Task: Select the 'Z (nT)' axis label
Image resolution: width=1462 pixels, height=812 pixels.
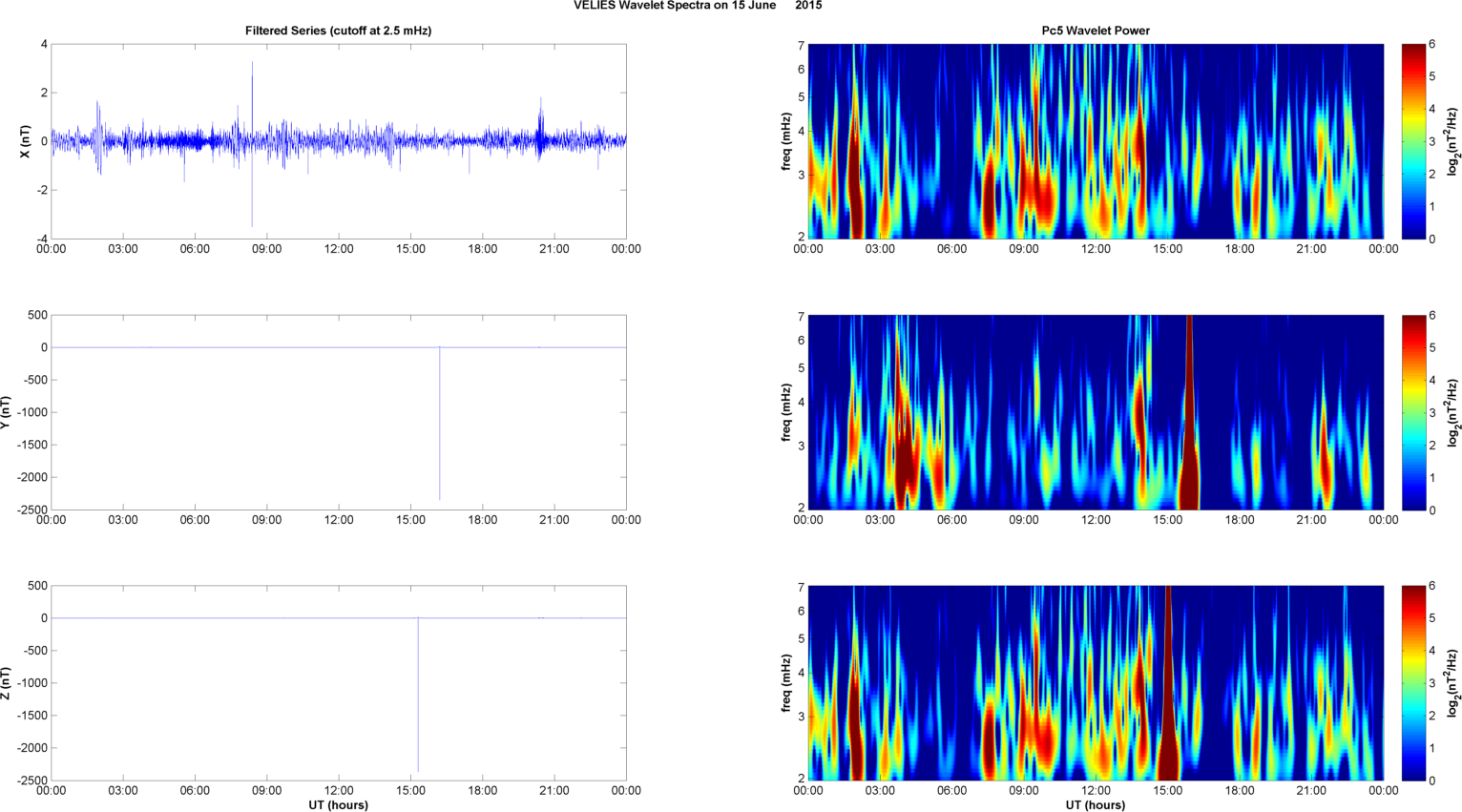Action: pos(6,683)
